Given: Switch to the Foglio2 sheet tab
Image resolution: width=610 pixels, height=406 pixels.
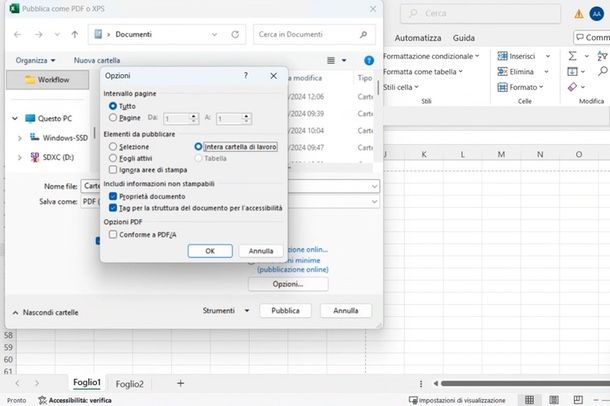Looking at the screenshot, I should coord(130,384).
